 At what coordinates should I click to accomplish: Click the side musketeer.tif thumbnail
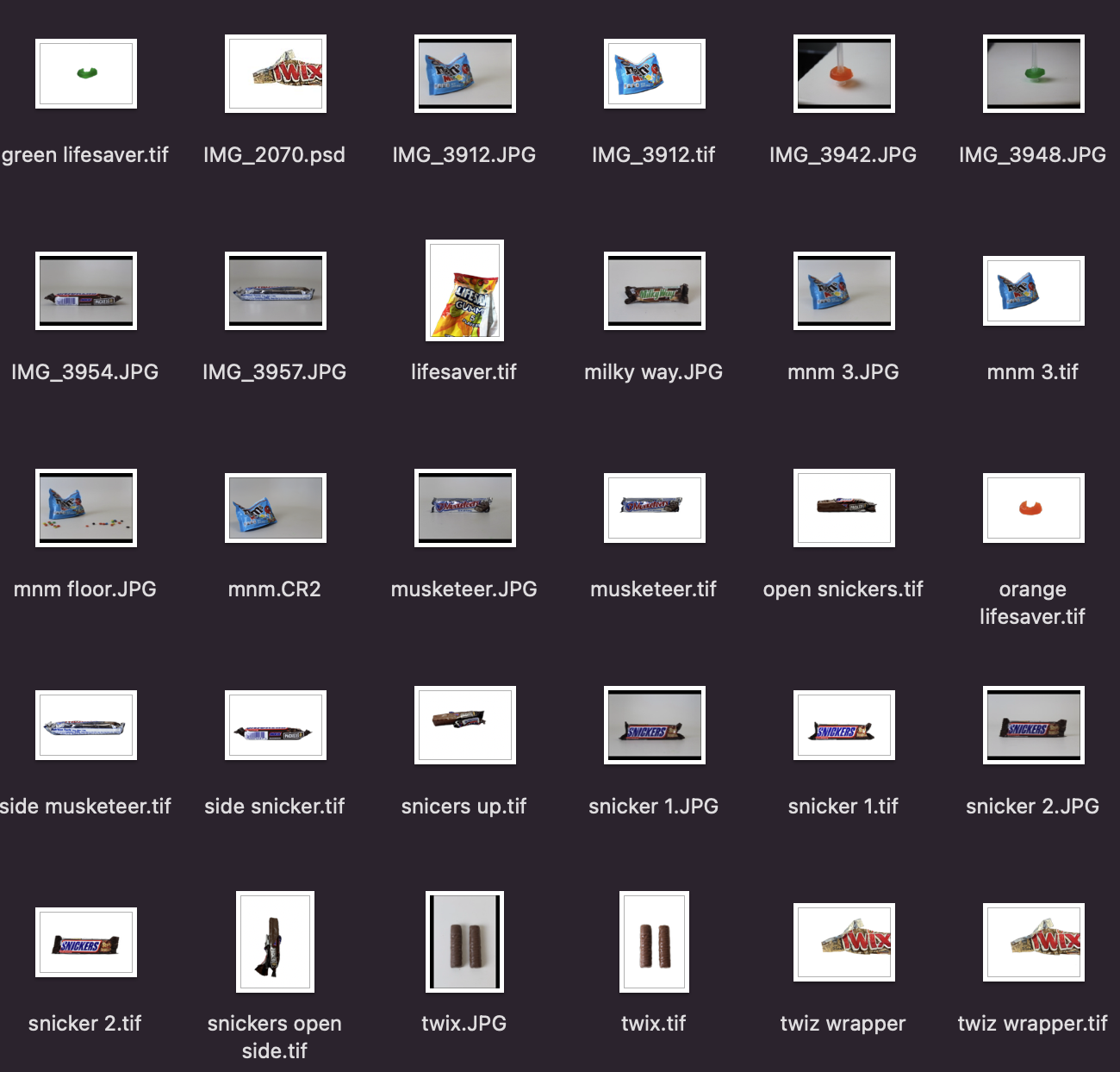point(86,725)
